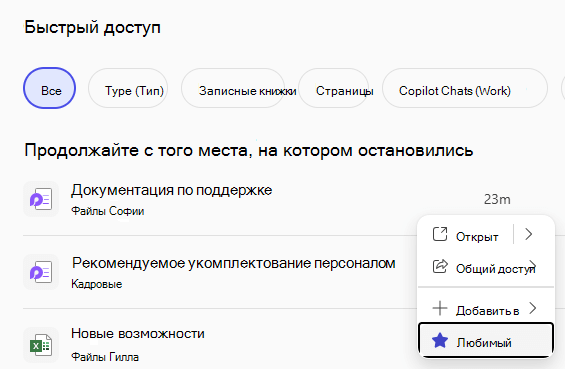This screenshot has width=565, height=369.
Task: Click the plus icon beside Добавить в
Action: click(x=440, y=308)
